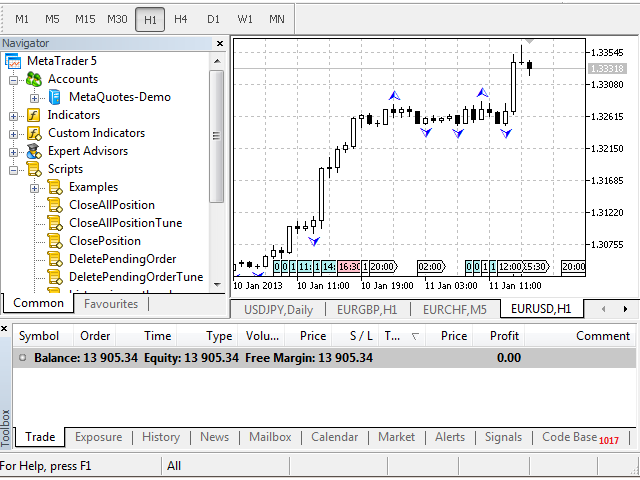Click the Custom Indicators icon
Screen dimensions: 640x480
point(34,133)
